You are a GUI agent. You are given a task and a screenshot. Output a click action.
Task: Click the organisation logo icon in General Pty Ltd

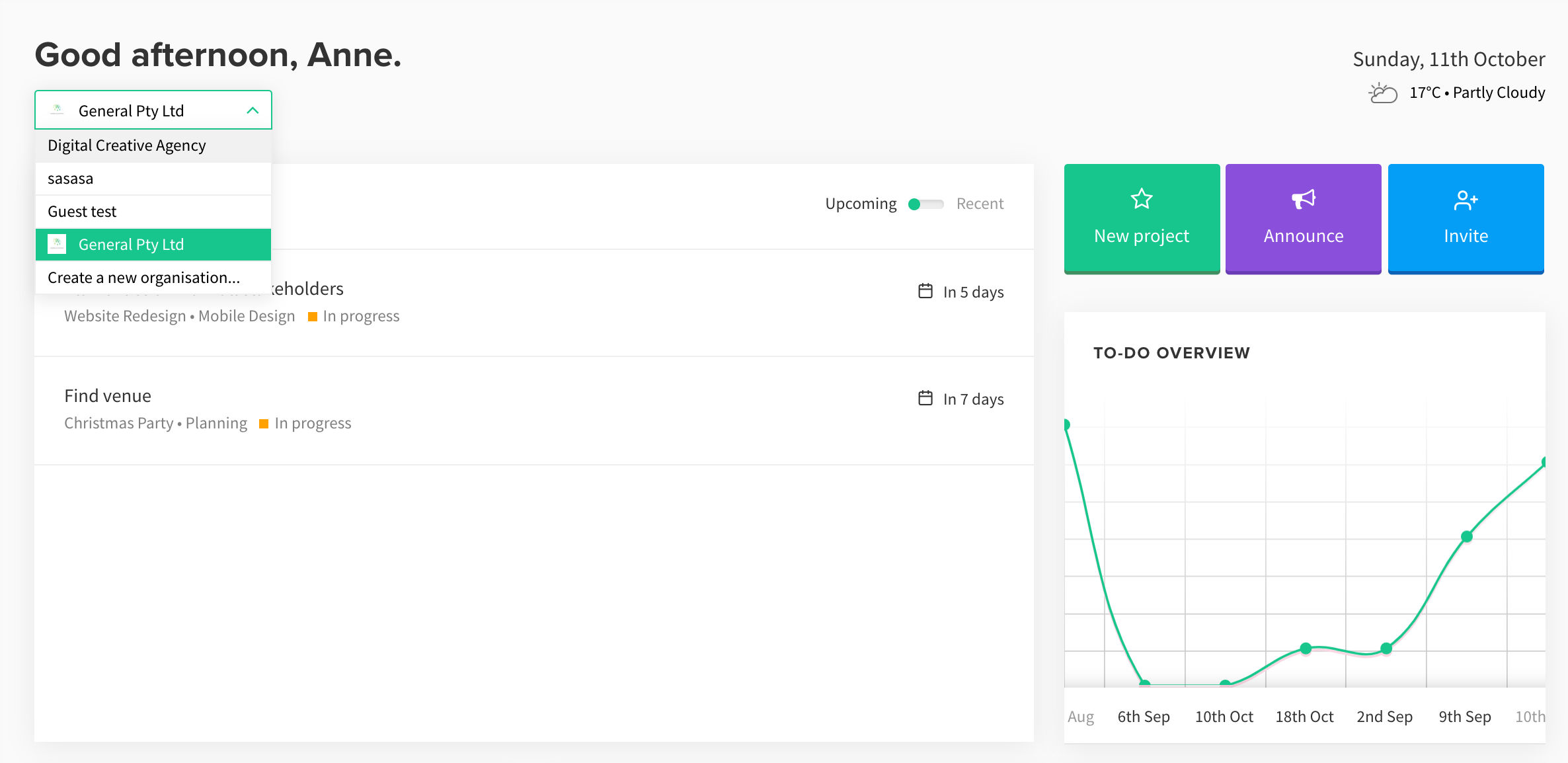pyautogui.click(x=57, y=244)
